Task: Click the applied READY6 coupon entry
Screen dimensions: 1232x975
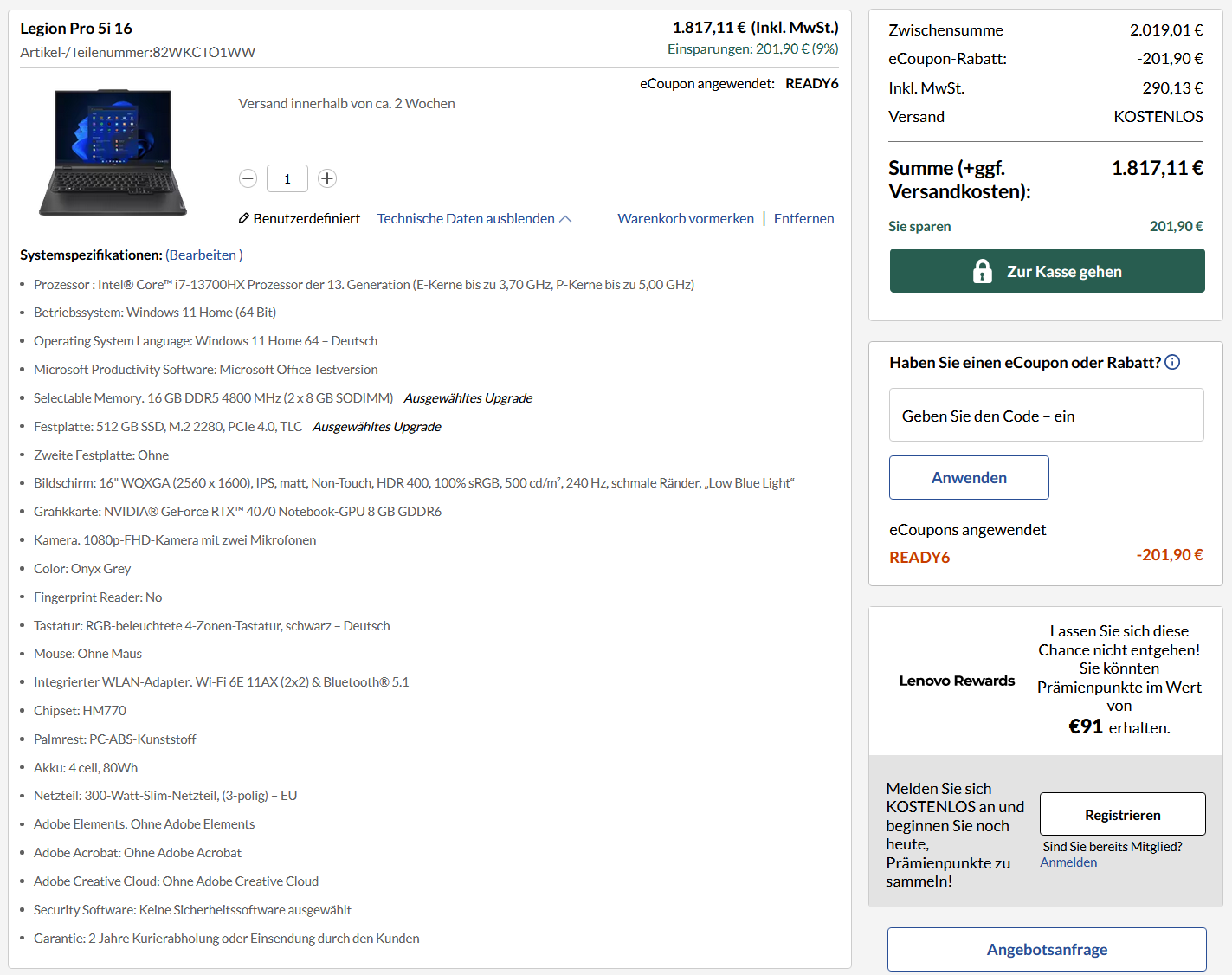Action: [x=919, y=557]
